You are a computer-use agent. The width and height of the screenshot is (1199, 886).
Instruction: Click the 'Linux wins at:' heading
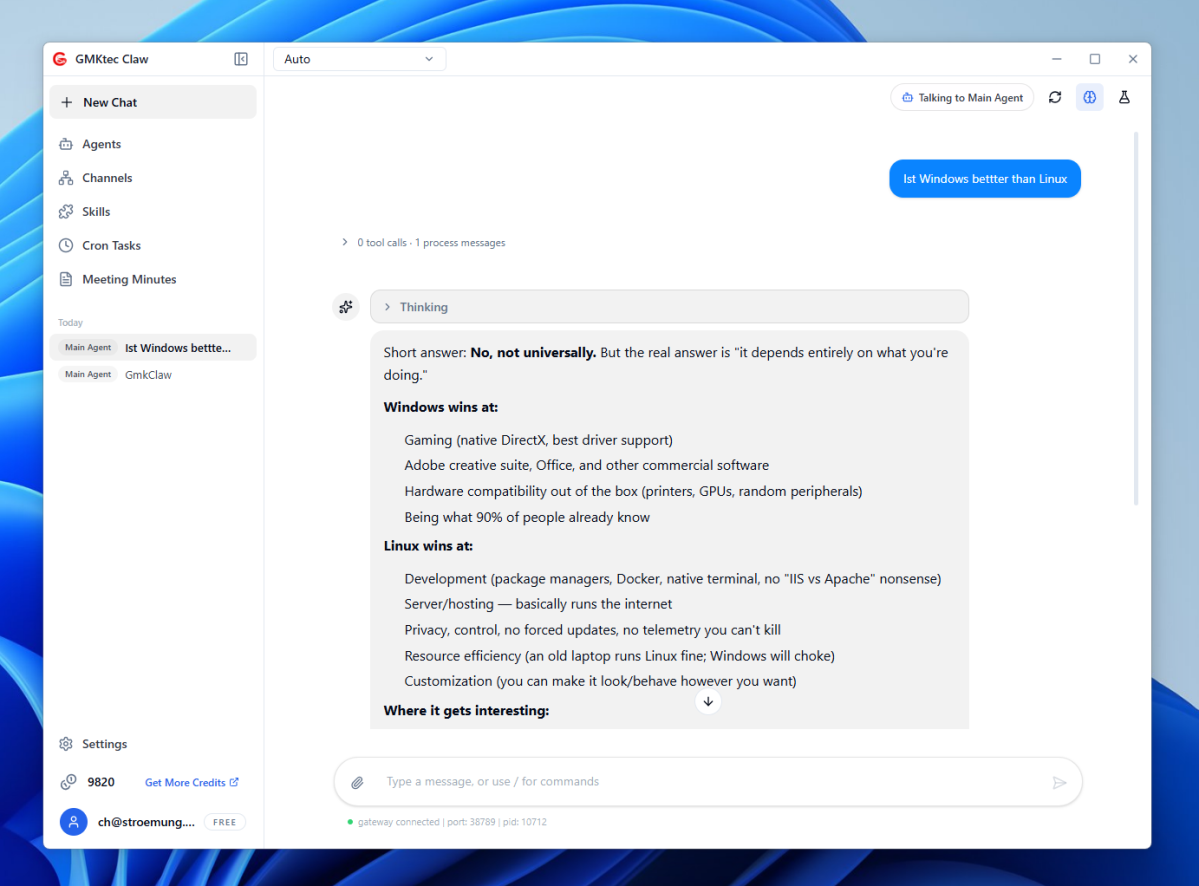point(428,546)
